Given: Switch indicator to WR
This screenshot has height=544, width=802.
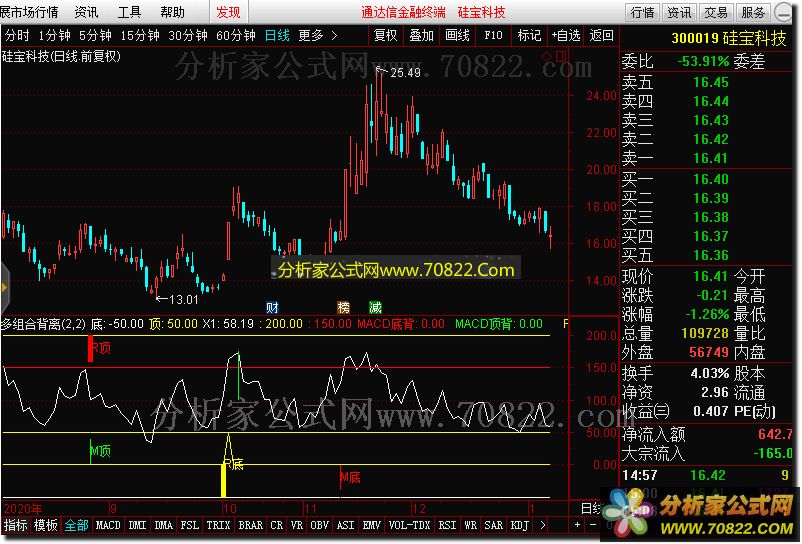Looking at the screenshot, I should [471, 525].
